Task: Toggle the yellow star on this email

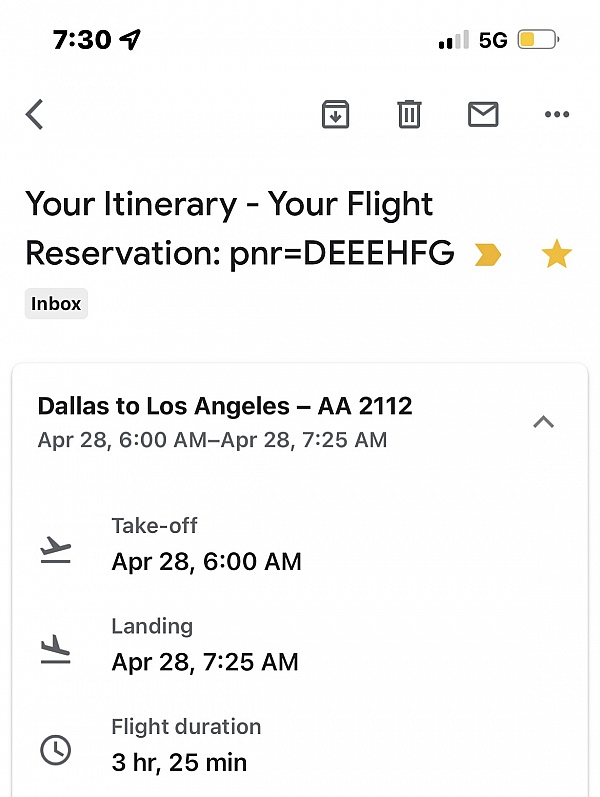Action: [556, 253]
